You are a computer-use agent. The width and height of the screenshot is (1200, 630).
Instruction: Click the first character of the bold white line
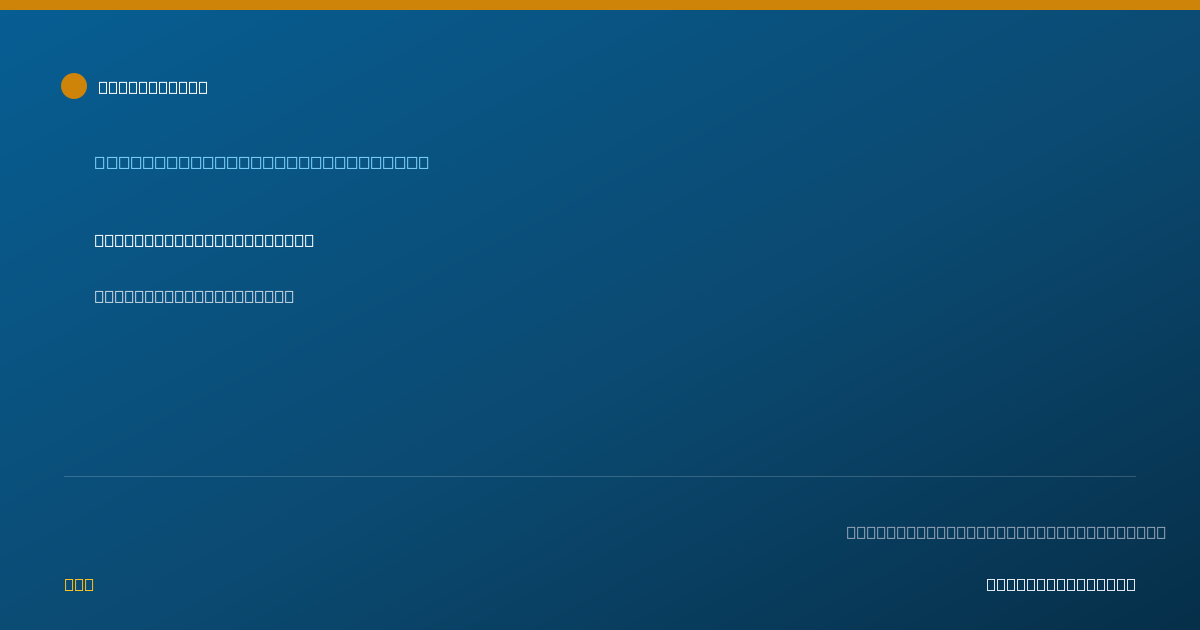99,240
